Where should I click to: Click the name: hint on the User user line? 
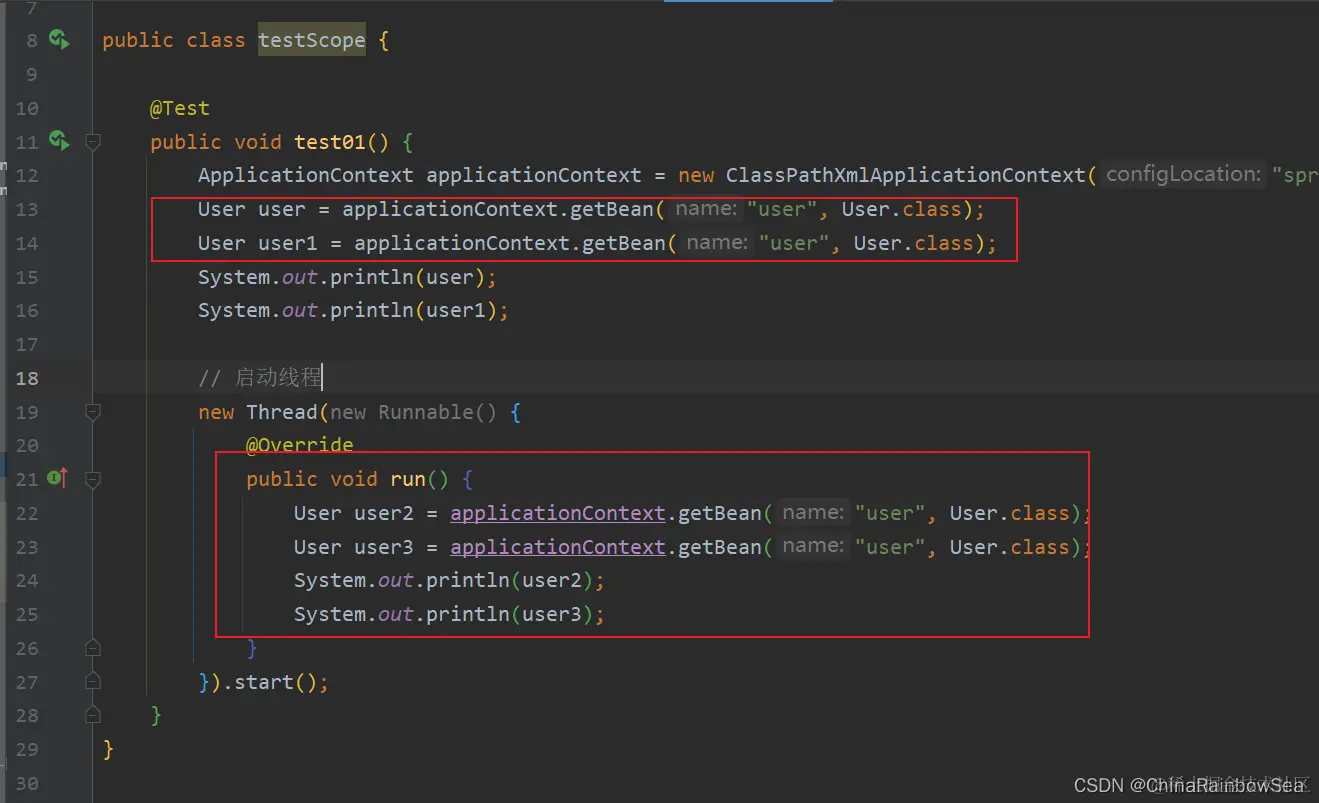tap(708, 209)
